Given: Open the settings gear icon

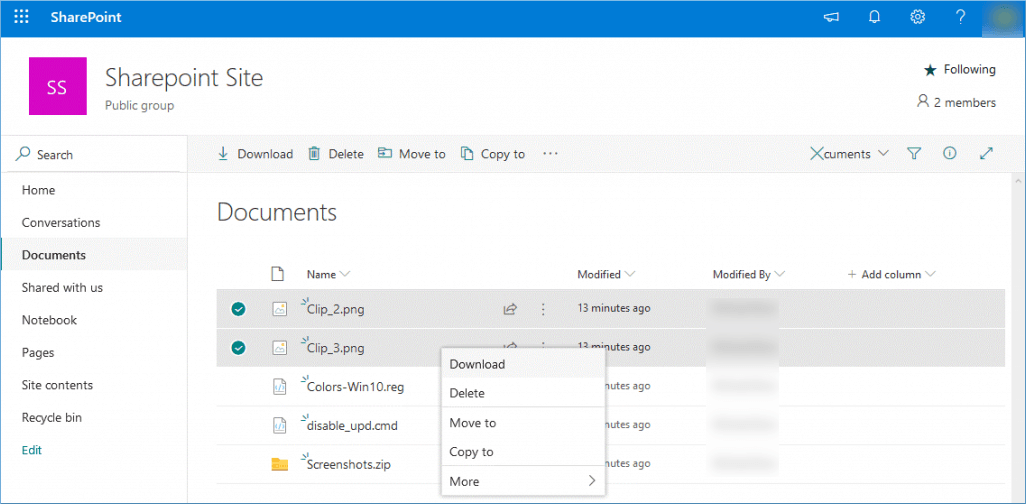Looking at the screenshot, I should pos(917,18).
